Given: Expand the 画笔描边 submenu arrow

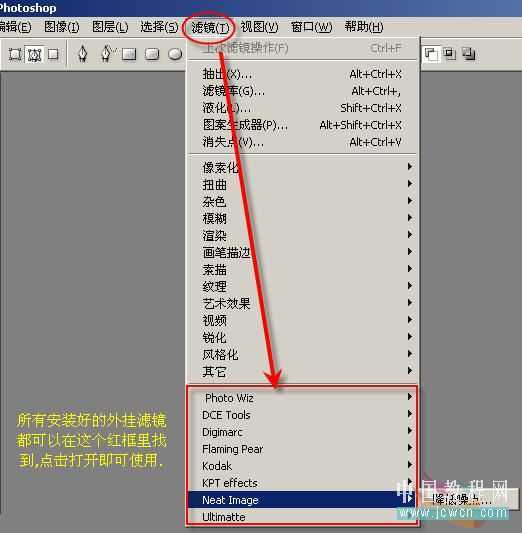Looking at the screenshot, I should (410, 252).
